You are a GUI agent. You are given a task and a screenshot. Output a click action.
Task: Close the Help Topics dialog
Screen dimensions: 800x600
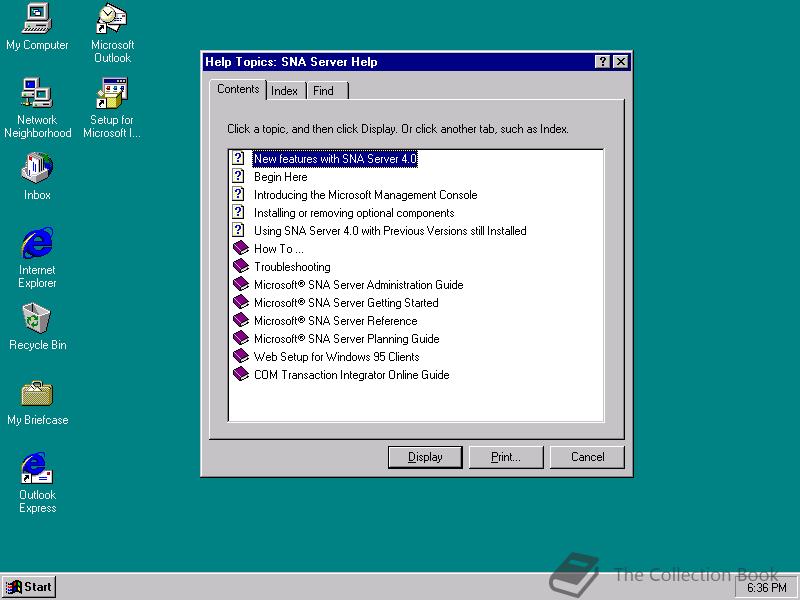[x=620, y=62]
